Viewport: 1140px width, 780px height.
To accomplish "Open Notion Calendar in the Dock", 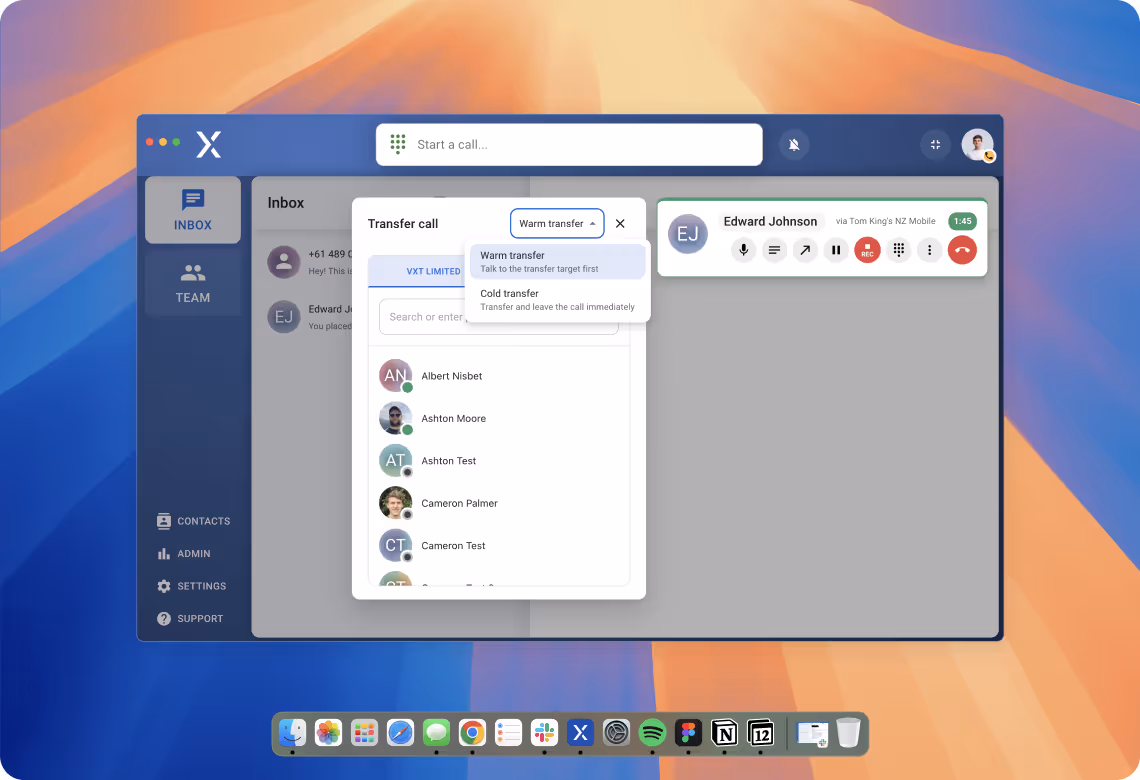I will [760, 733].
